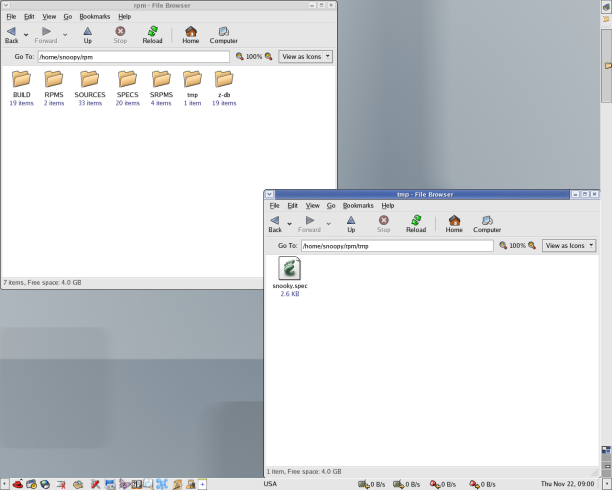
Task: Click Back arrow in rpm File Browser
Action: [11, 31]
